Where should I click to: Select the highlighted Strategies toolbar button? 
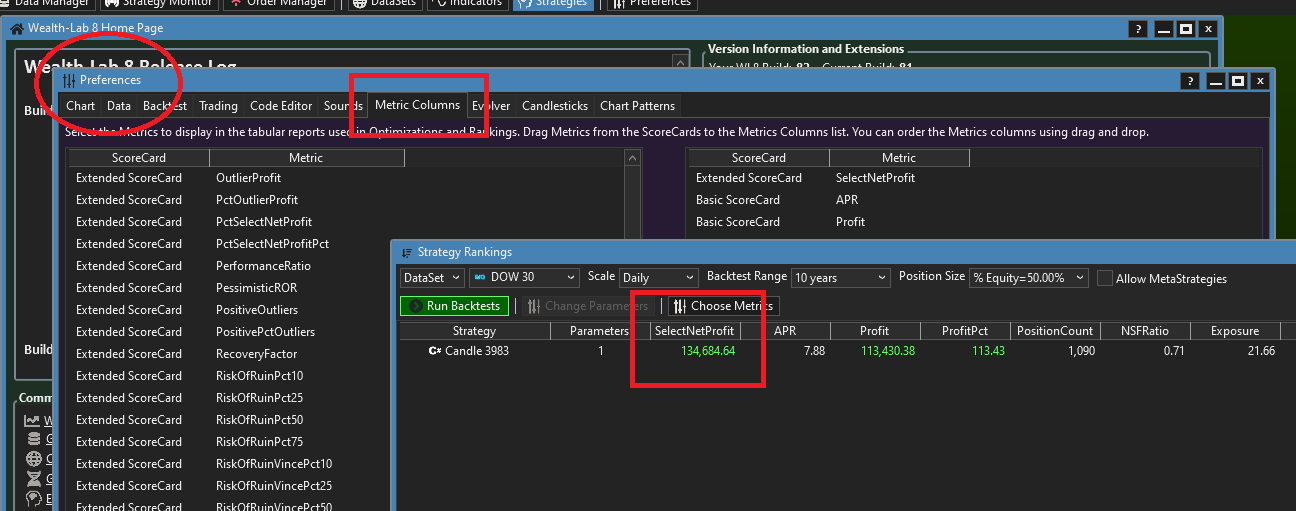tap(554, 3)
